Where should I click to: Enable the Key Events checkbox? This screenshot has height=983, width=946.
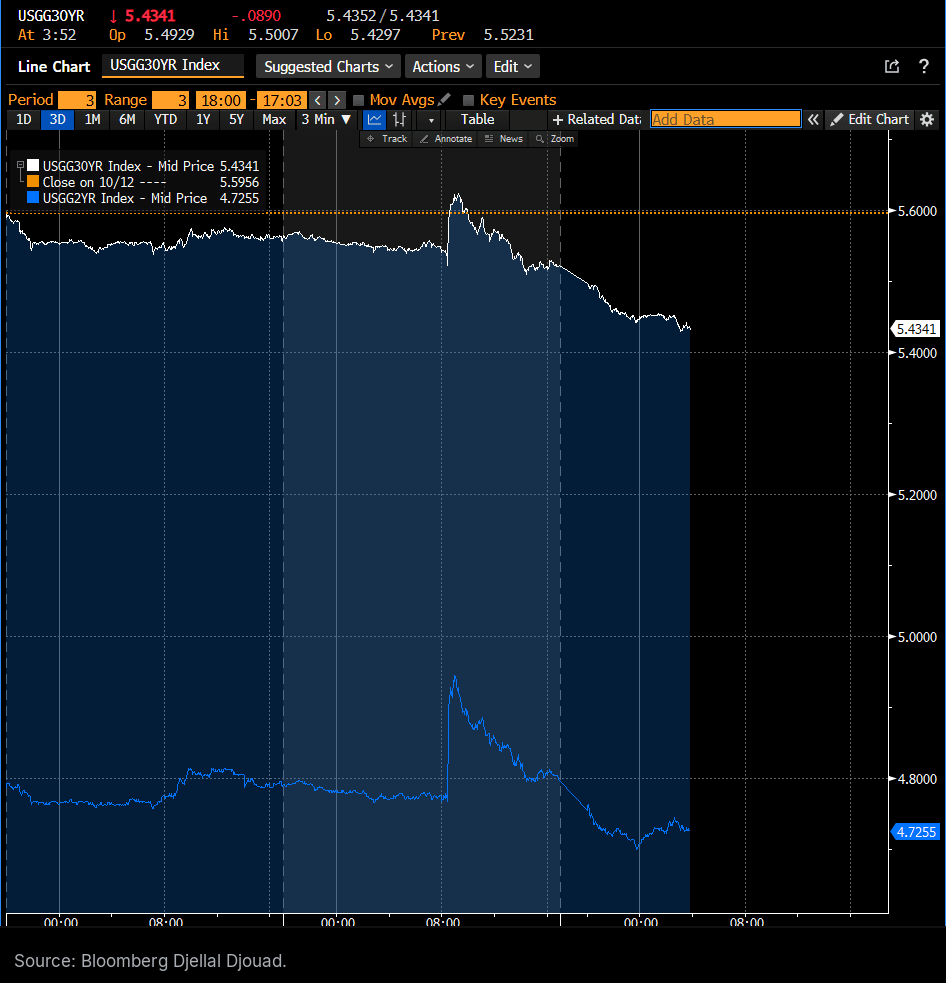(x=468, y=100)
